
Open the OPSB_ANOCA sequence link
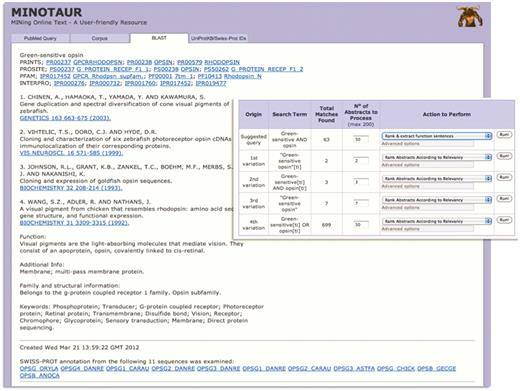pos(40,376)
